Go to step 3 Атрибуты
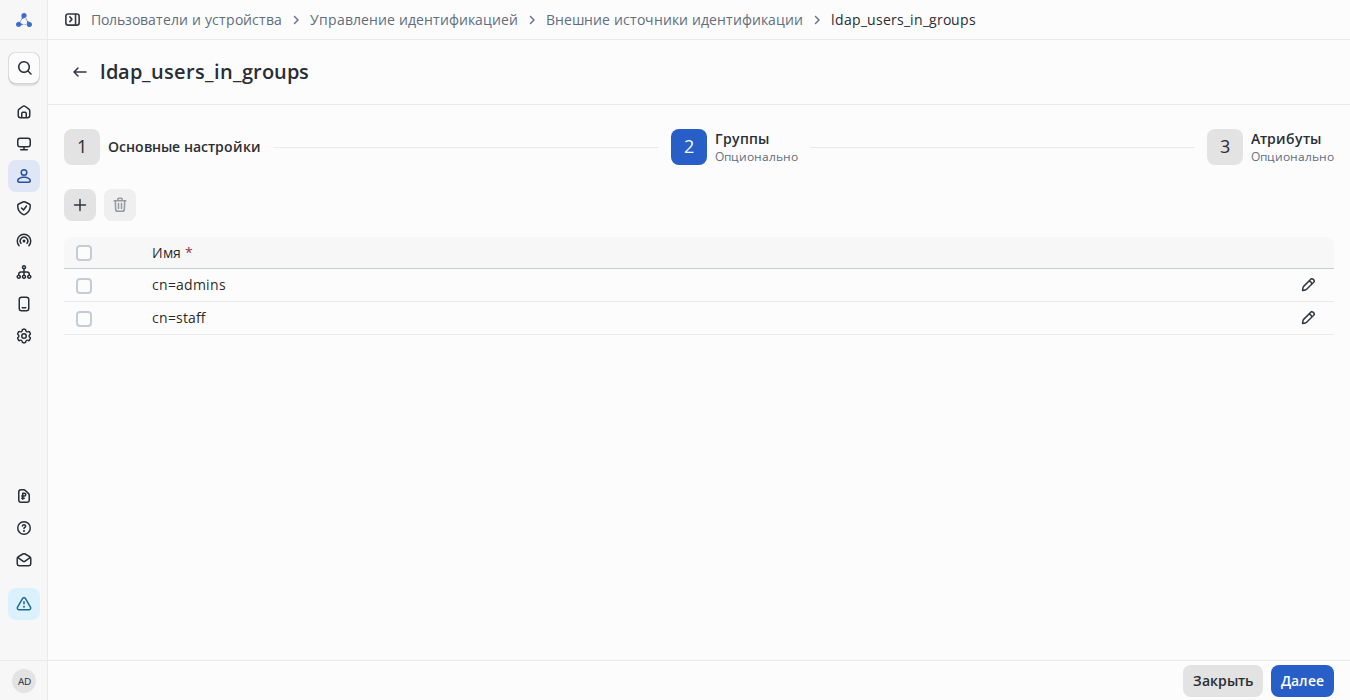The image size is (1350, 700). tap(1270, 147)
